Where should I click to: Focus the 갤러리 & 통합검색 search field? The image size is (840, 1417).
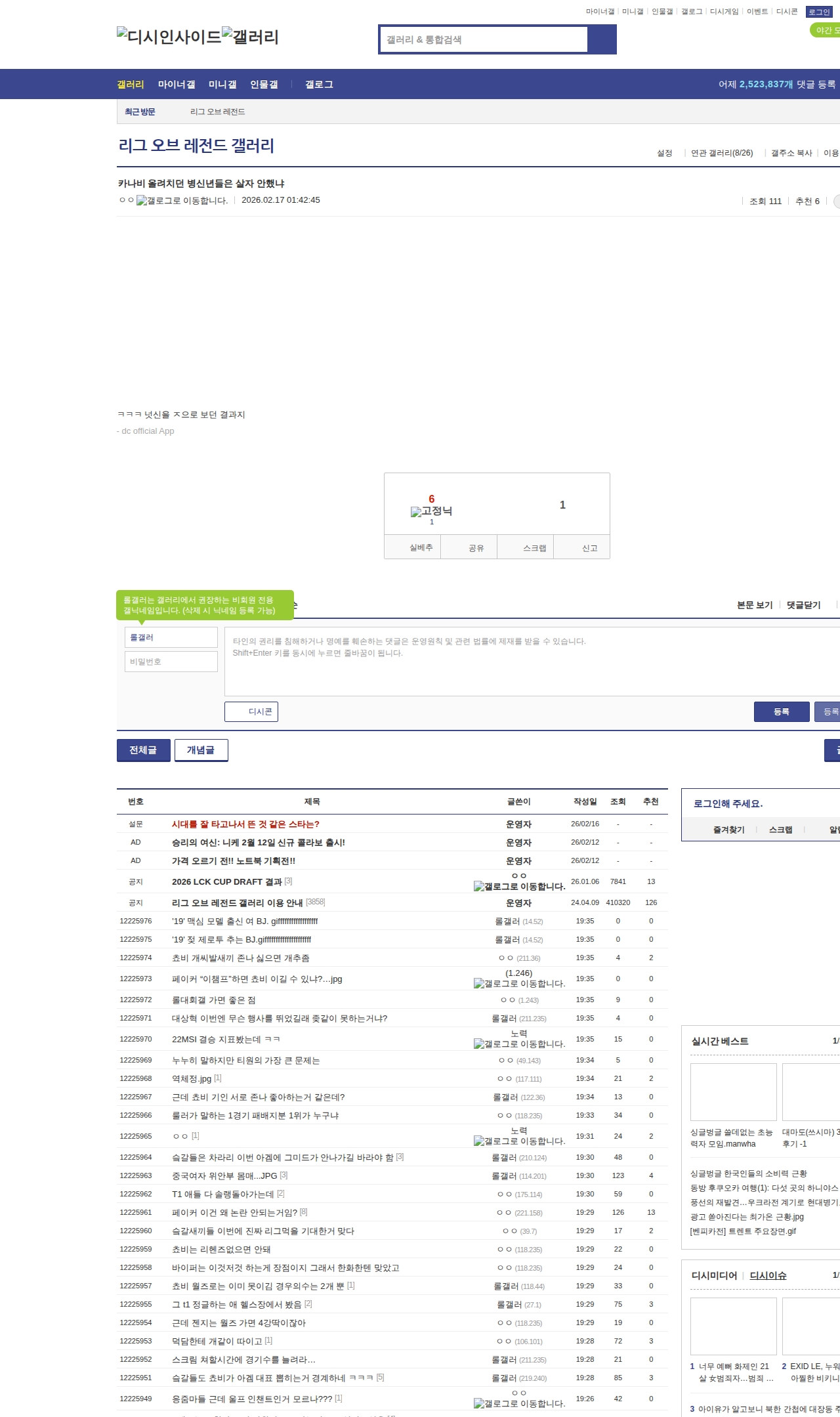[484, 39]
